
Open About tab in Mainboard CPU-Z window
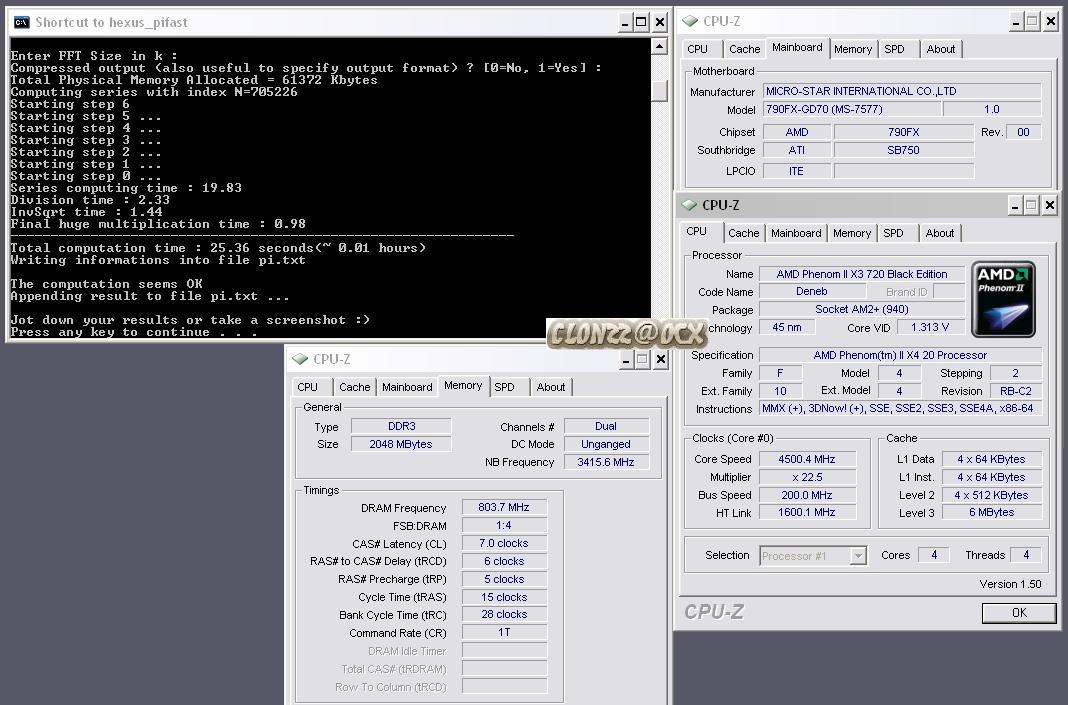pyautogui.click(x=941, y=49)
